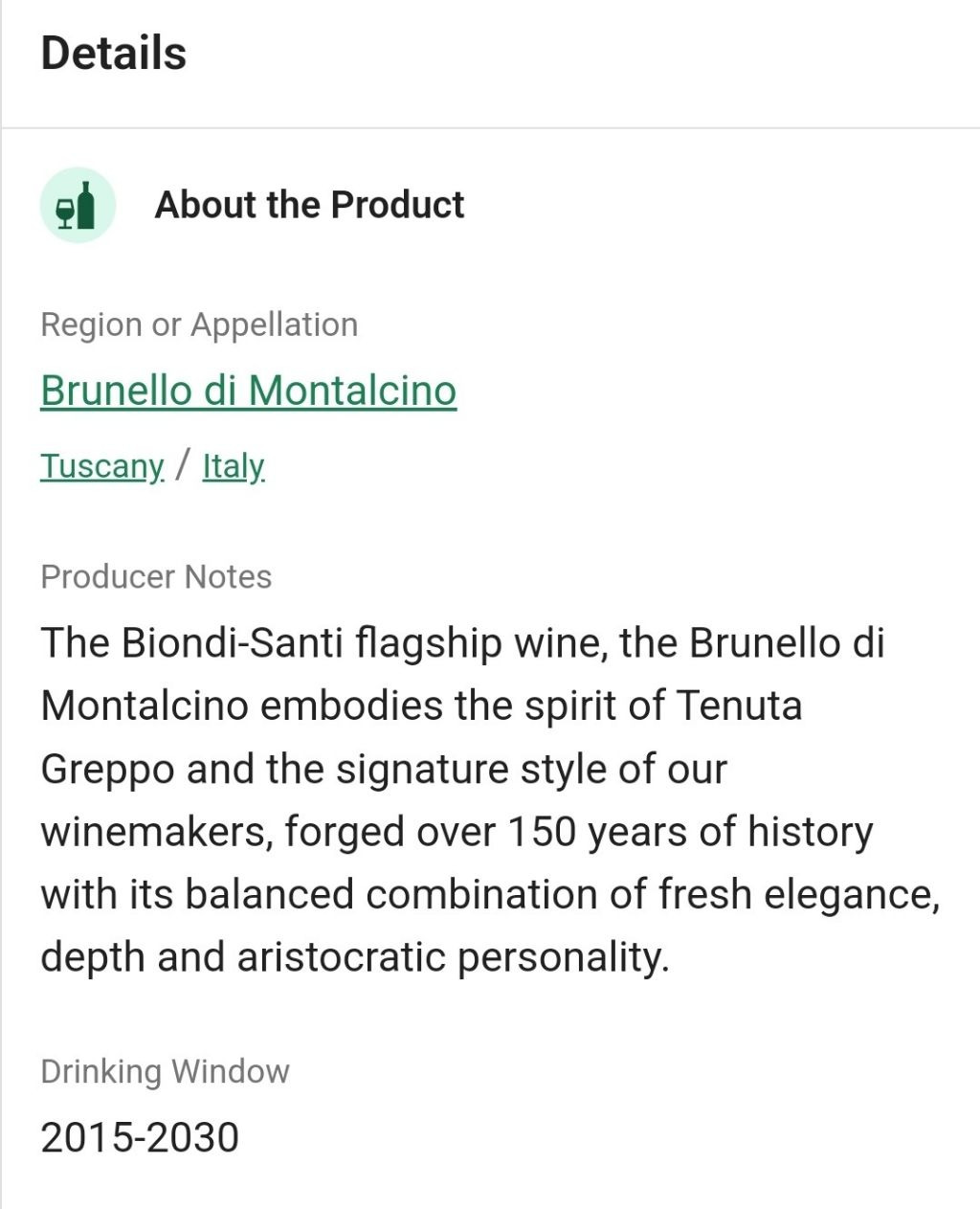Select the 2015-2030 drinking window value
The width and height of the screenshot is (980, 1209).
pyautogui.click(x=140, y=1137)
